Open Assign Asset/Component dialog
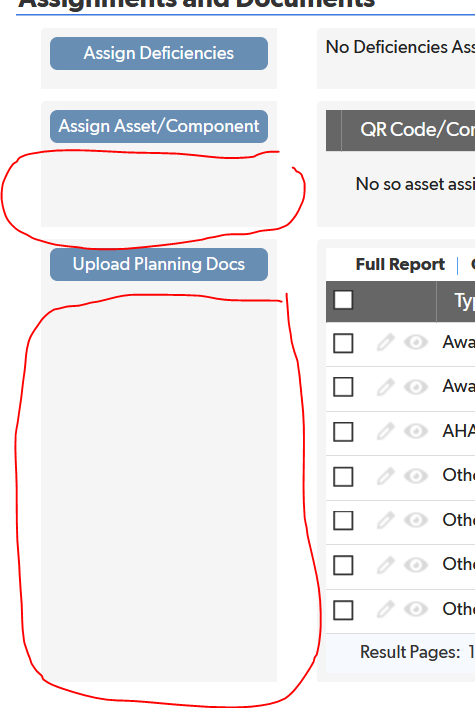Viewport: 475px width, 708px height. (159, 126)
